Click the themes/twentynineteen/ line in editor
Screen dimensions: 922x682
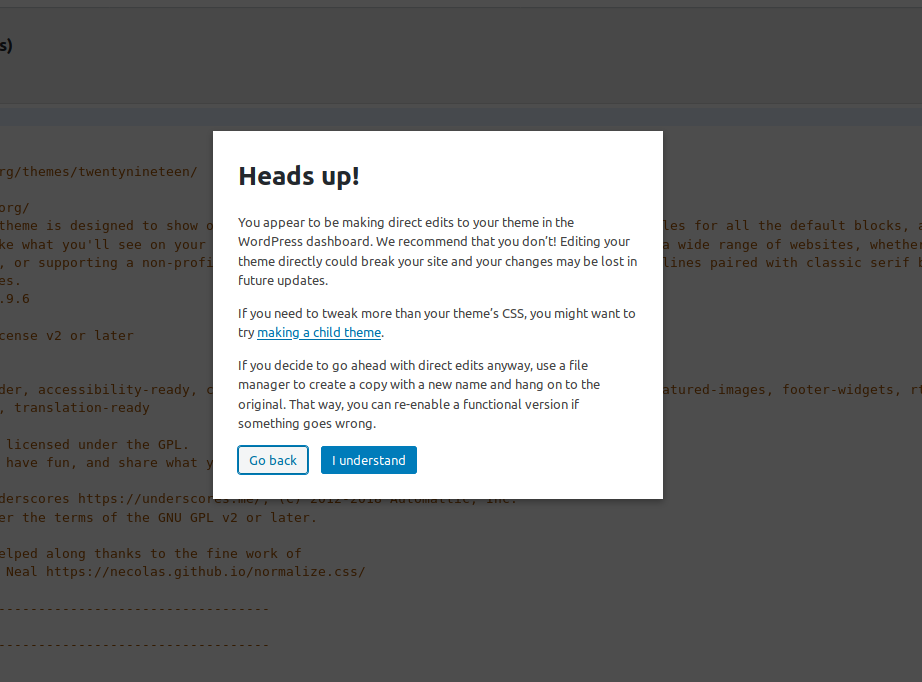click(99, 172)
